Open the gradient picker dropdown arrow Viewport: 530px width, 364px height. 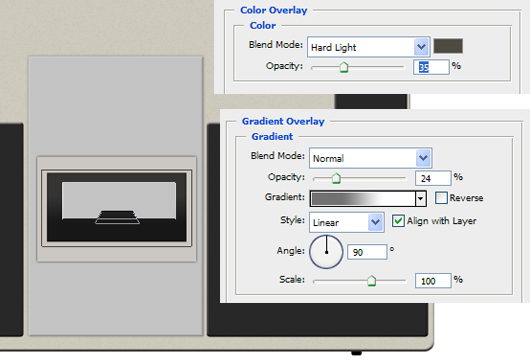[420, 199]
